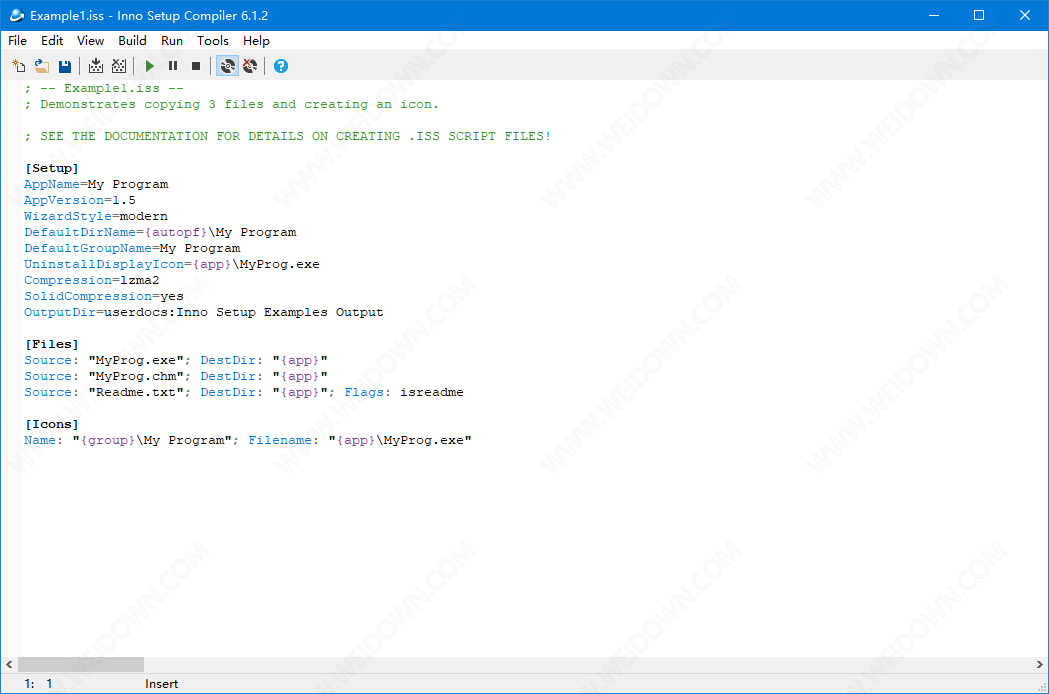Open an existing script file
Screen dimensions: 1049x694
(x=41, y=66)
